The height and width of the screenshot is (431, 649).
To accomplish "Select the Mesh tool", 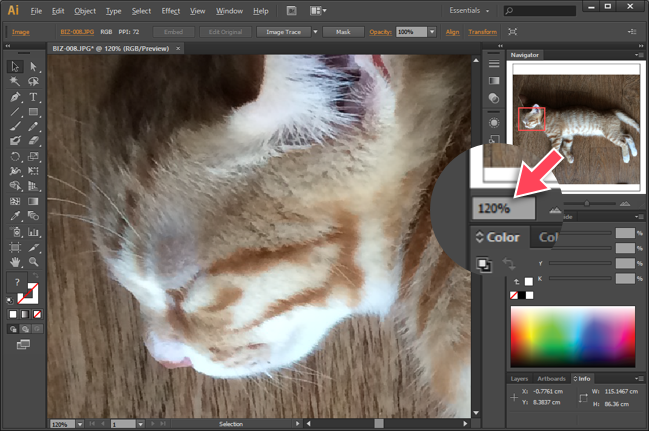I will click(x=15, y=201).
